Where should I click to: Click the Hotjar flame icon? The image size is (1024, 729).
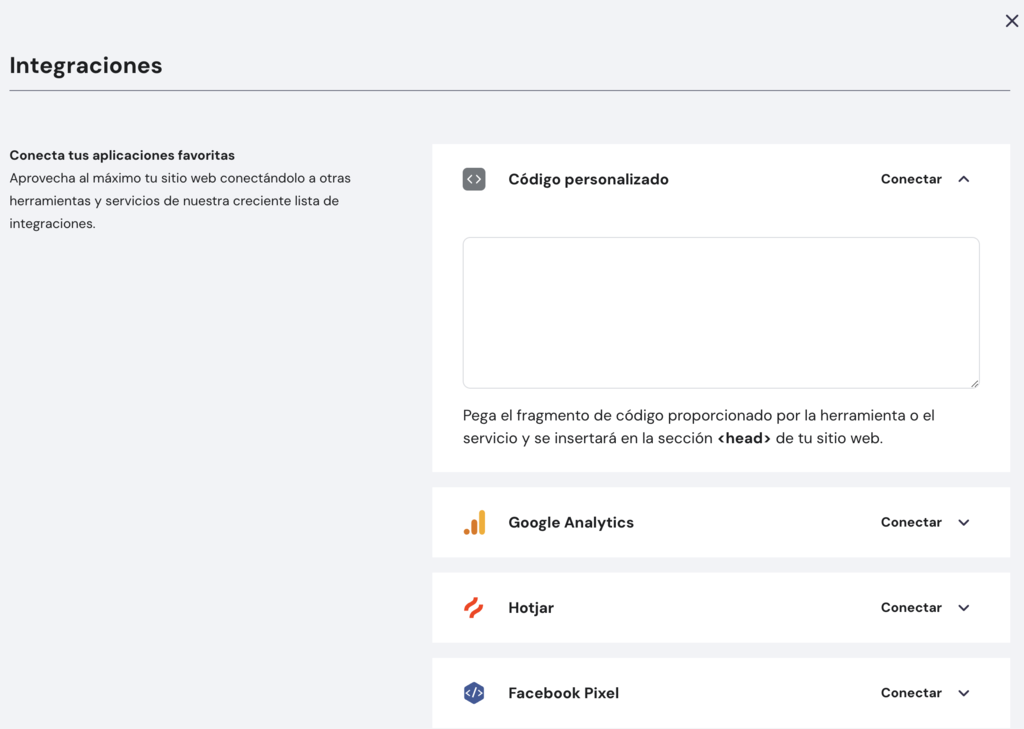[474, 607]
